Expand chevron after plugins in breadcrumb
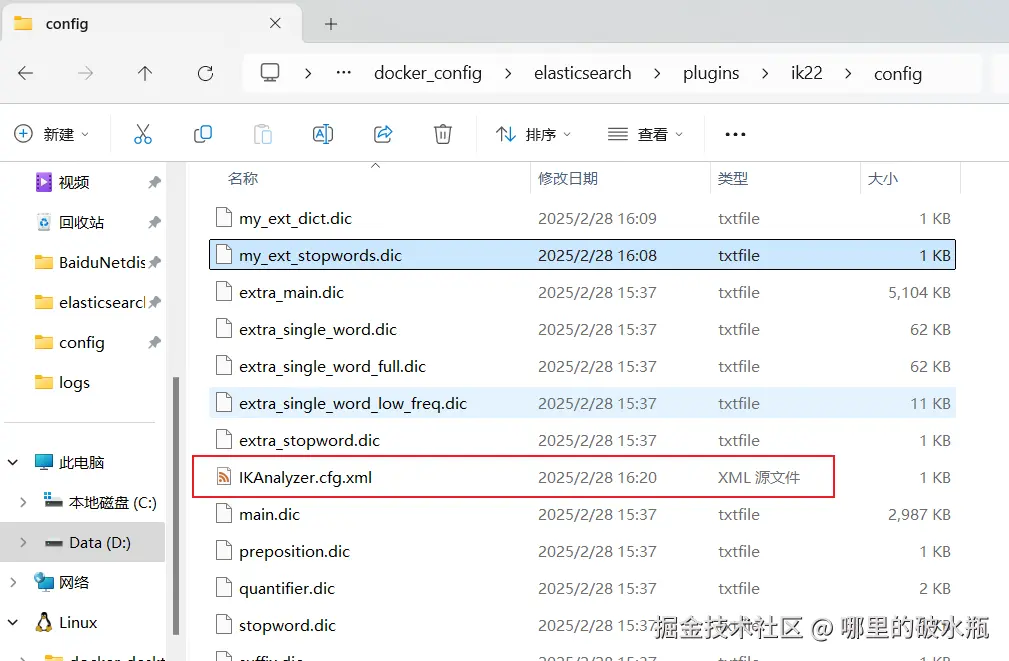 (x=765, y=74)
